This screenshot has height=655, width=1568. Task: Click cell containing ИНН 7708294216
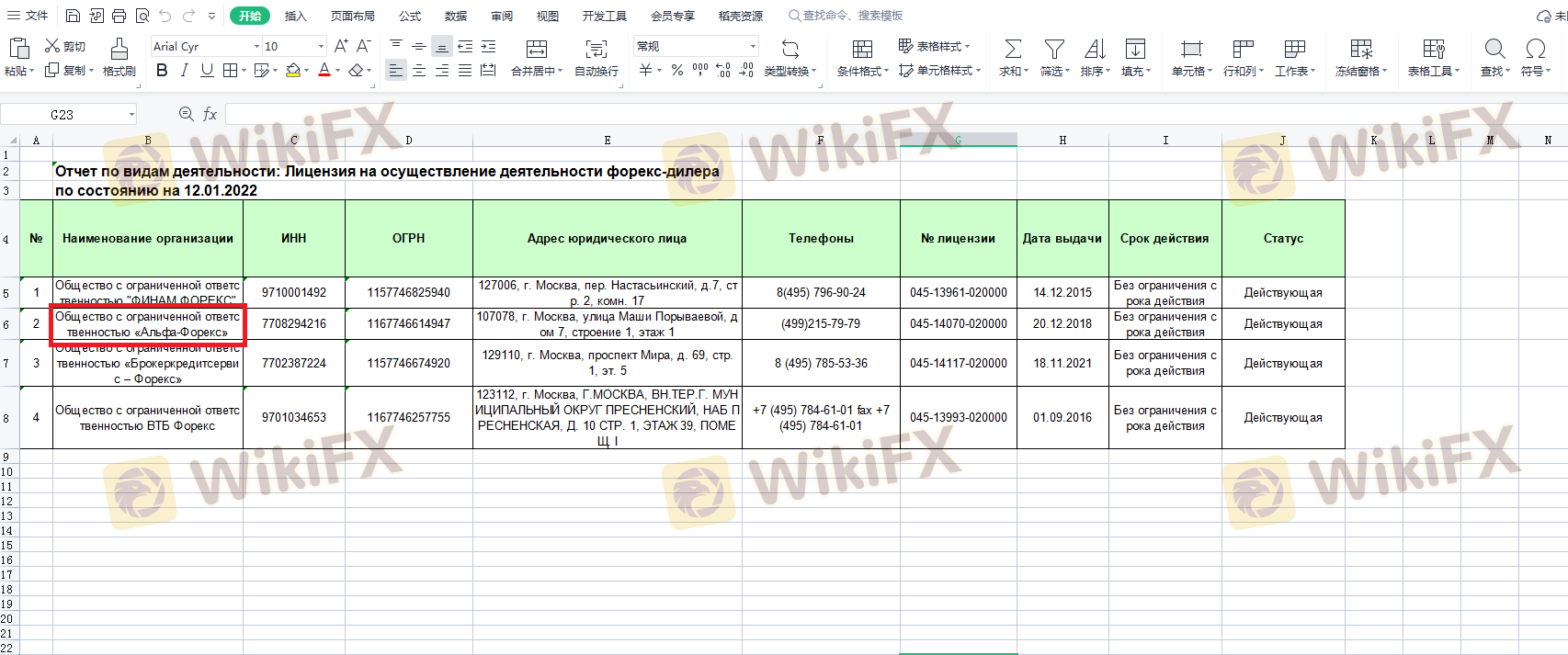coord(294,323)
